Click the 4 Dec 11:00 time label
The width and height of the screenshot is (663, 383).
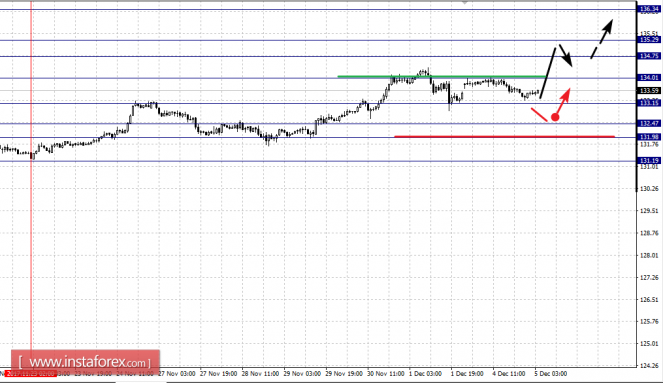[509, 374]
